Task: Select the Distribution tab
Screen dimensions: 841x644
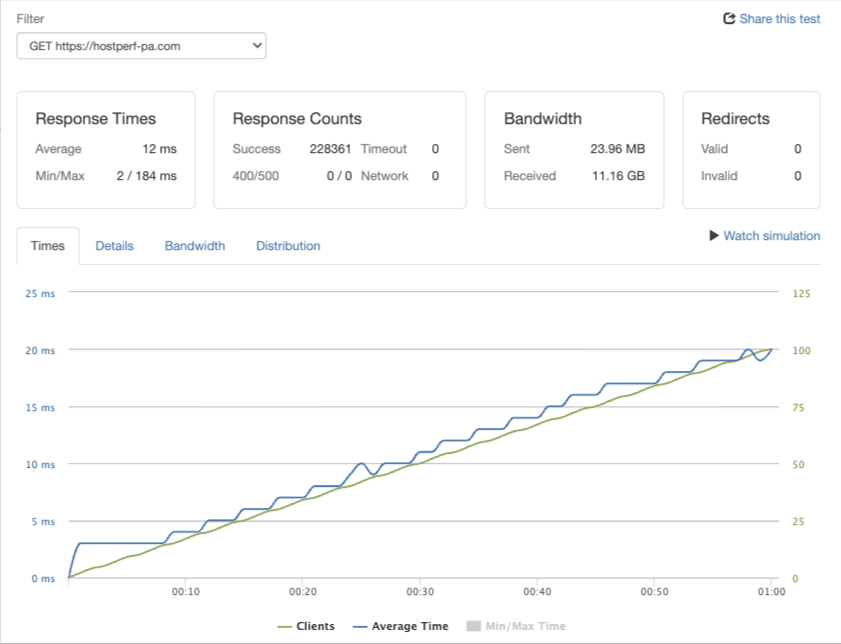Action: (x=288, y=246)
